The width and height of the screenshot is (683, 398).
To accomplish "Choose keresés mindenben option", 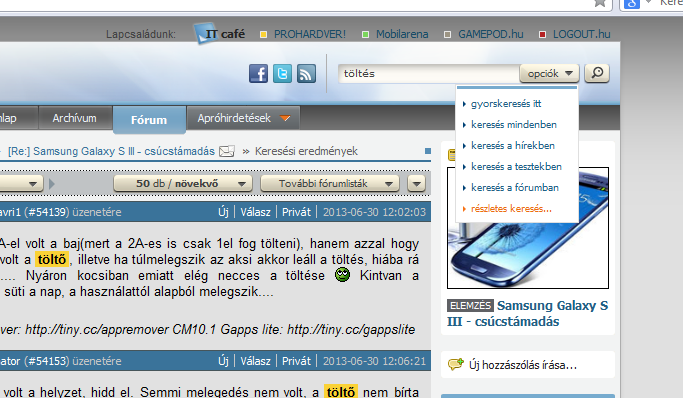I will (x=514, y=125).
